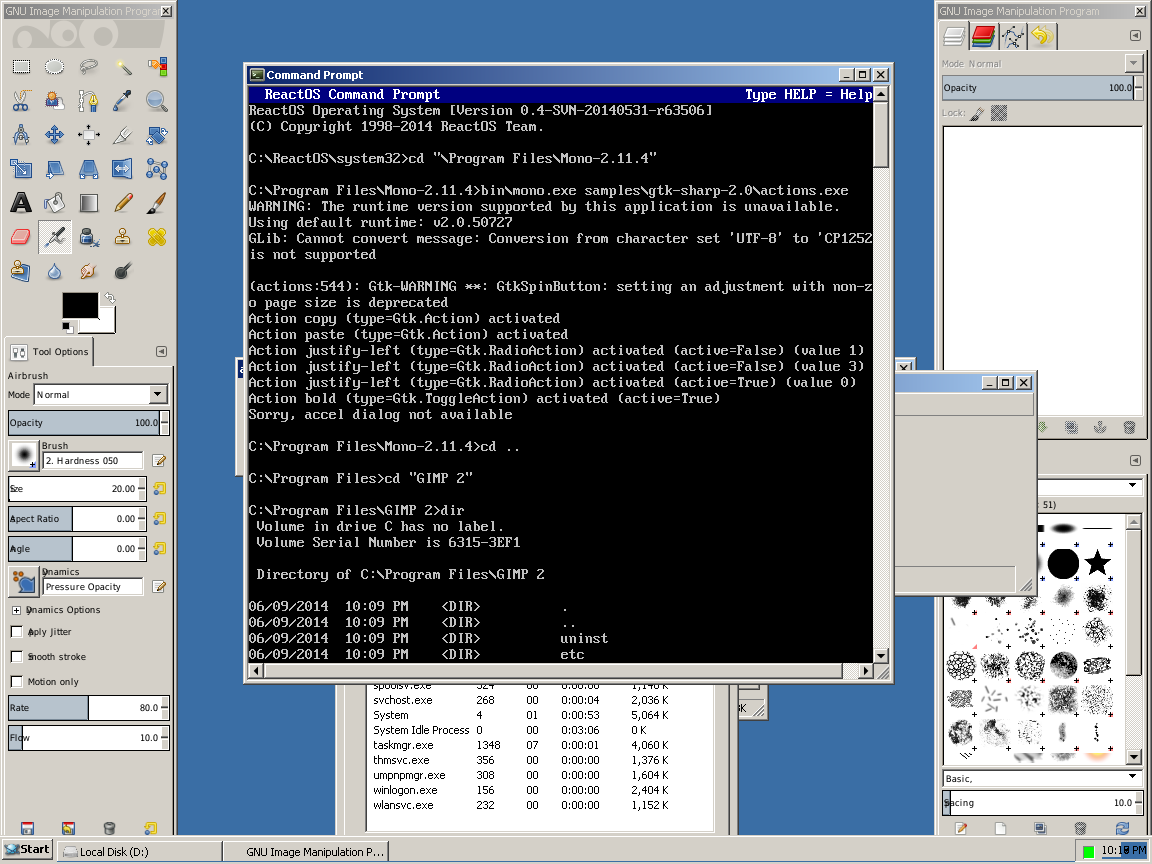Delete the layer with trash icon

pos(1129,428)
